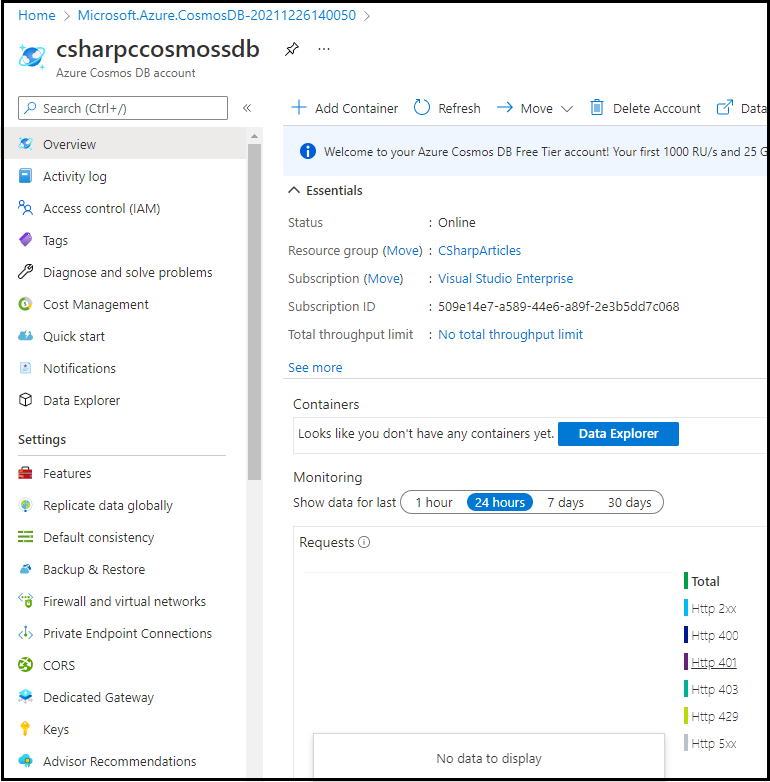Click the blue Data Explorer button
This screenshot has height=782, width=770.
(x=618, y=434)
